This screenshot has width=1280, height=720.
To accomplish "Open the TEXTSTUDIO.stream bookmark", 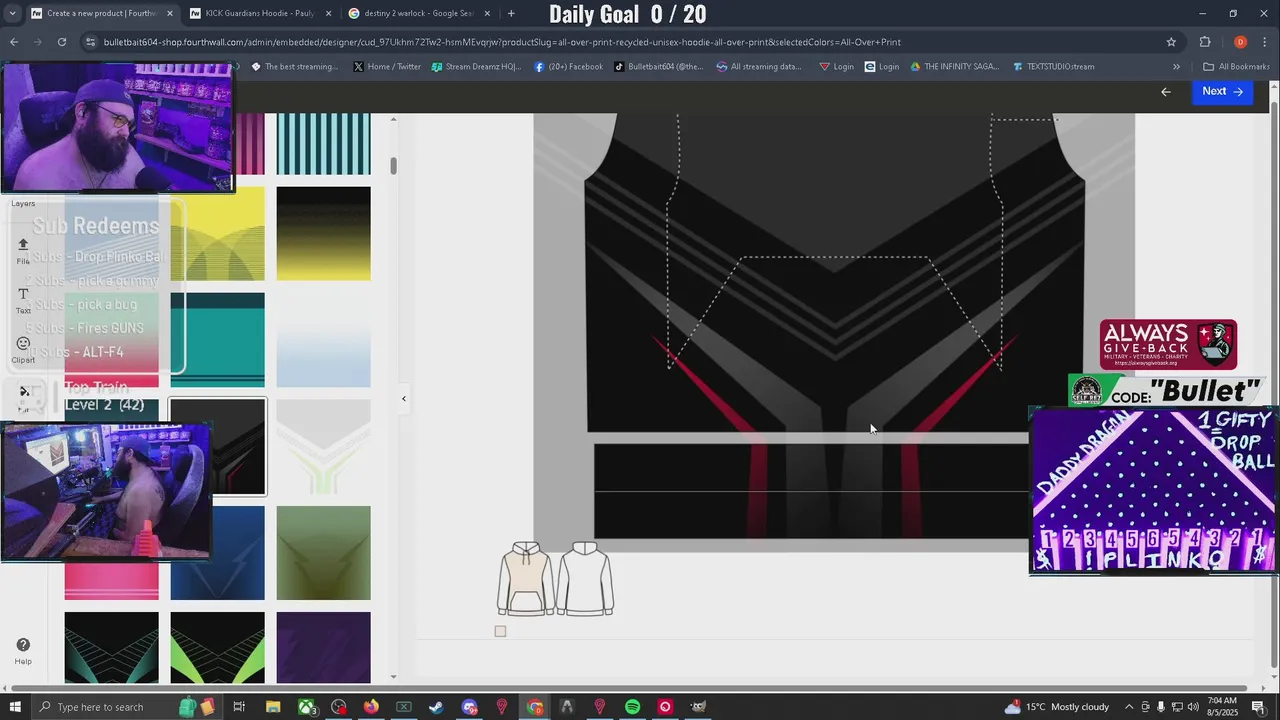I will (1053, 67).
